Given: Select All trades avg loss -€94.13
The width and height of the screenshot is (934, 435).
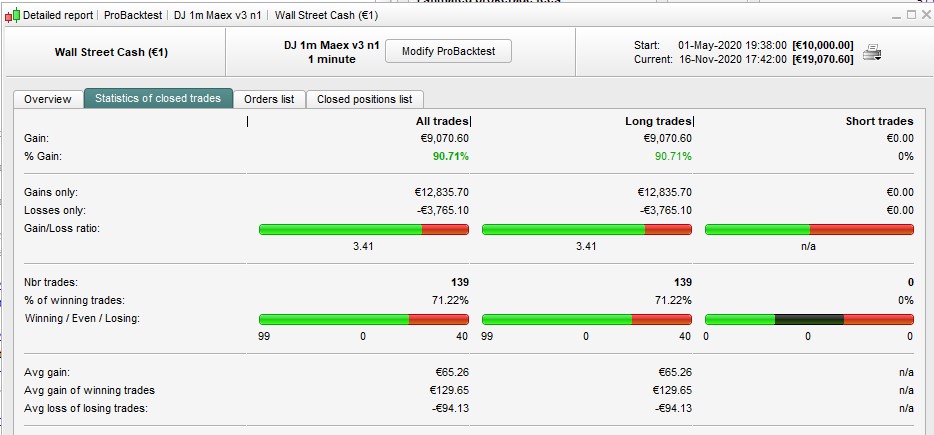Looking at the screenshot, I should tap(451, 408).
